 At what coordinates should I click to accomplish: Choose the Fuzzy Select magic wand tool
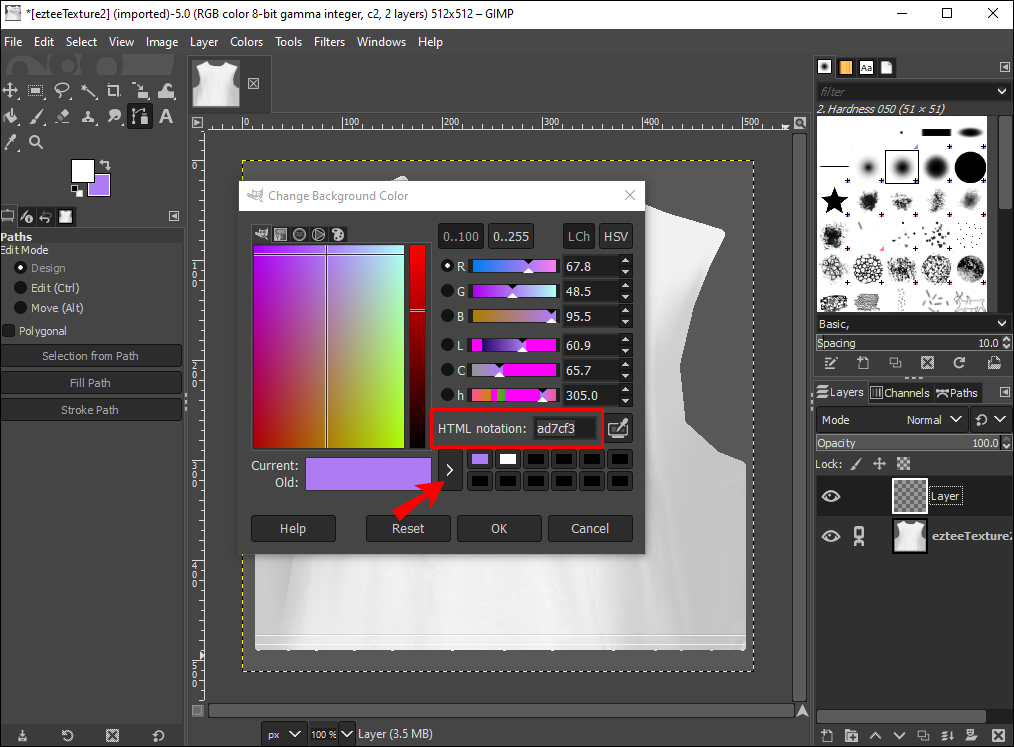[x=88, y=91]
